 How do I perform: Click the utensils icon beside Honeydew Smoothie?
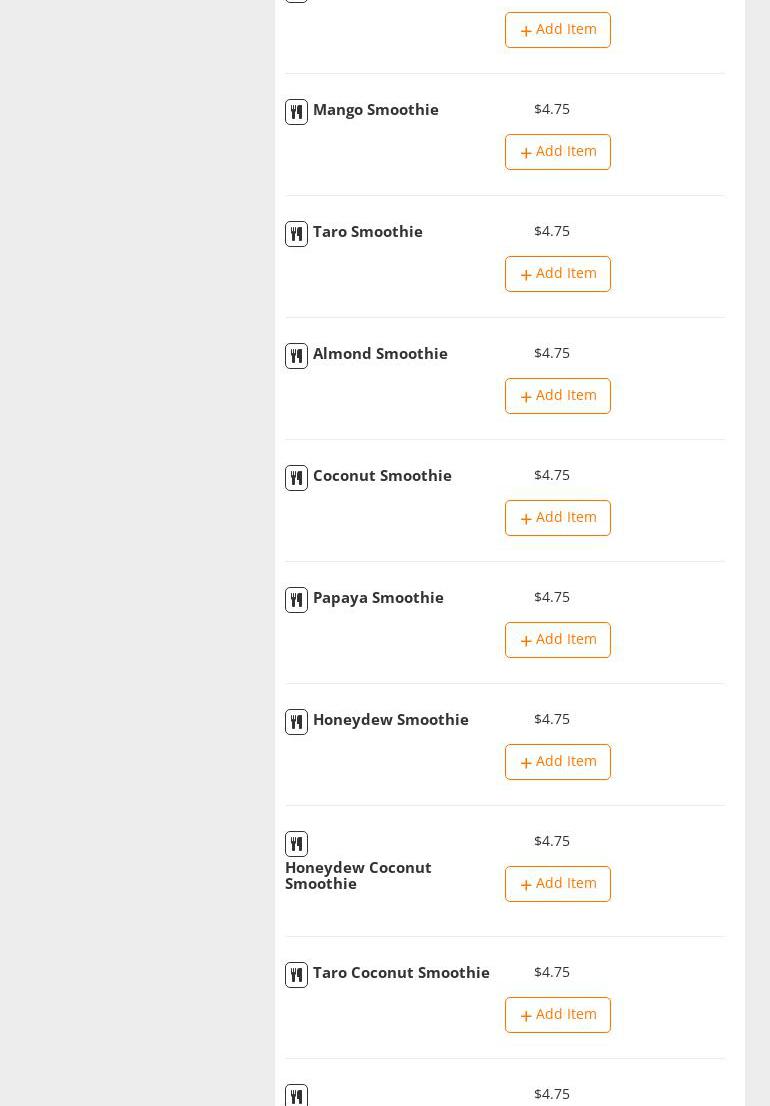296,722
